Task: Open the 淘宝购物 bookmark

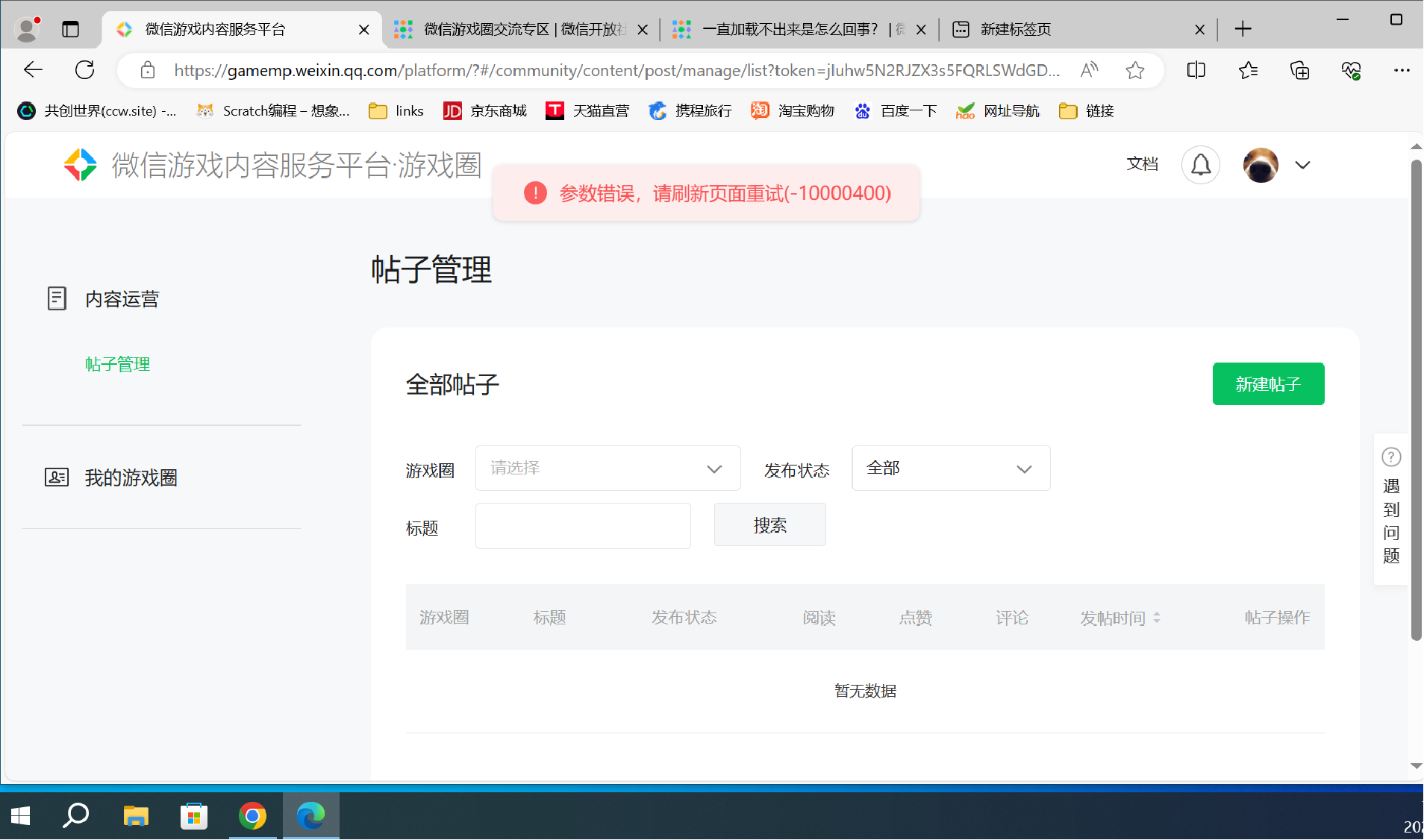Action: click(x=793, y=110)
